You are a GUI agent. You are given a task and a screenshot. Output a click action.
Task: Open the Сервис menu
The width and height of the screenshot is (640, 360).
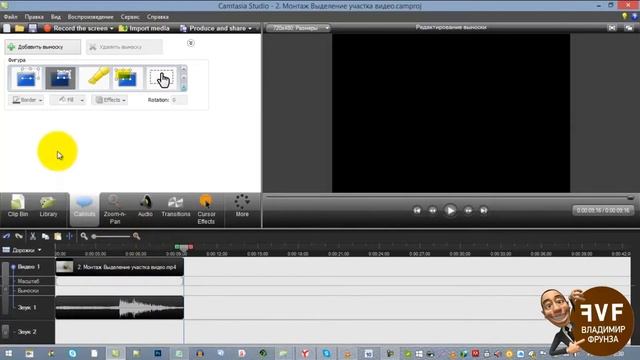[x=130, y=17]
